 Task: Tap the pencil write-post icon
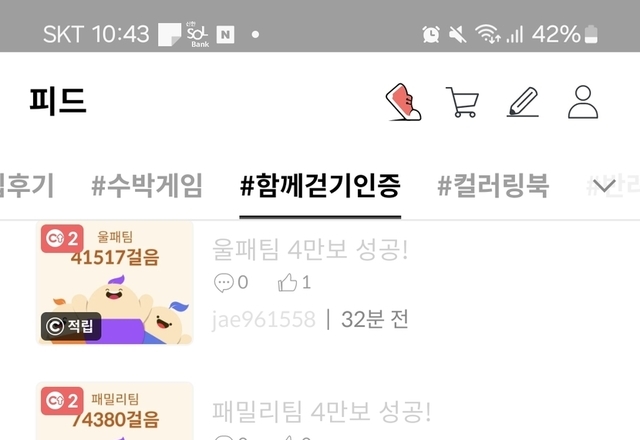coord(523,102)
